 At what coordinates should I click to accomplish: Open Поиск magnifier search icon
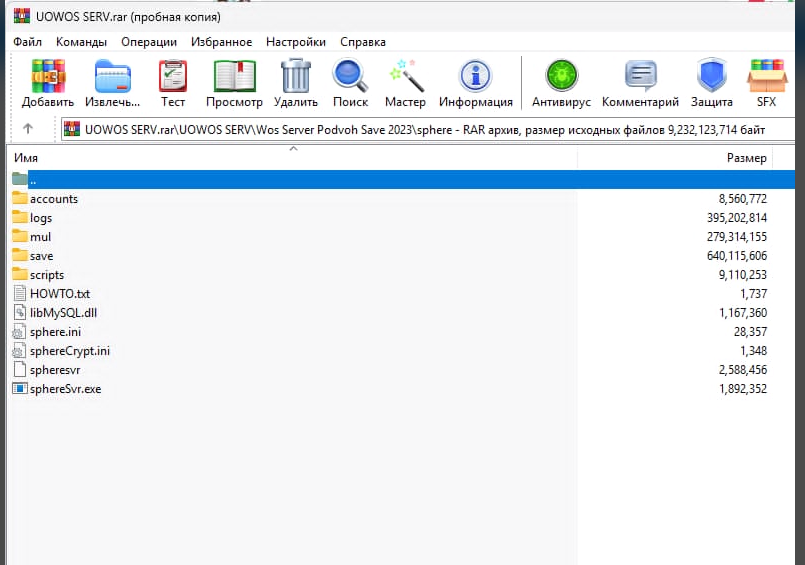click(350, 76)
